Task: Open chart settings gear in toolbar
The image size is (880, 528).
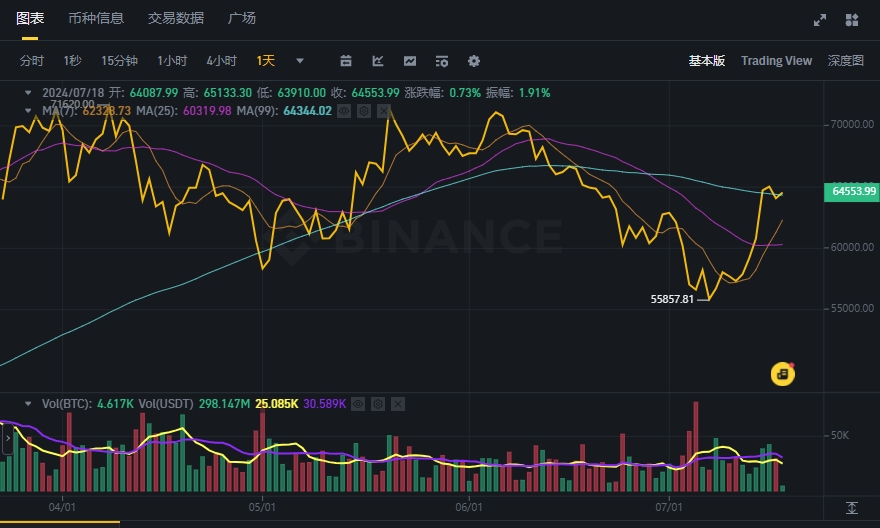Action: click(x=474, y=61)
